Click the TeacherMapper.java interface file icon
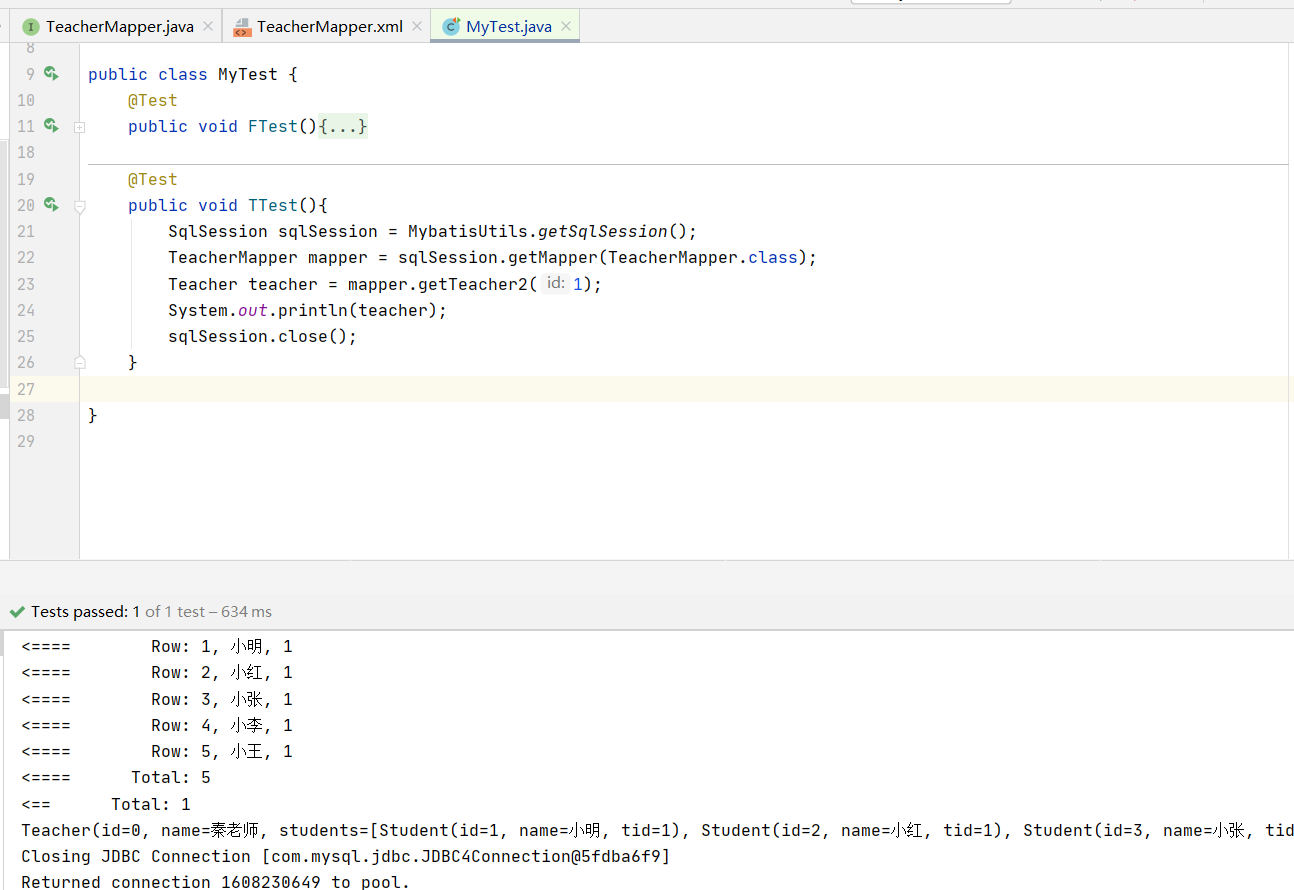Viewport: 1294px width, 890px height. pyautogui.click(x=31, y=27)
